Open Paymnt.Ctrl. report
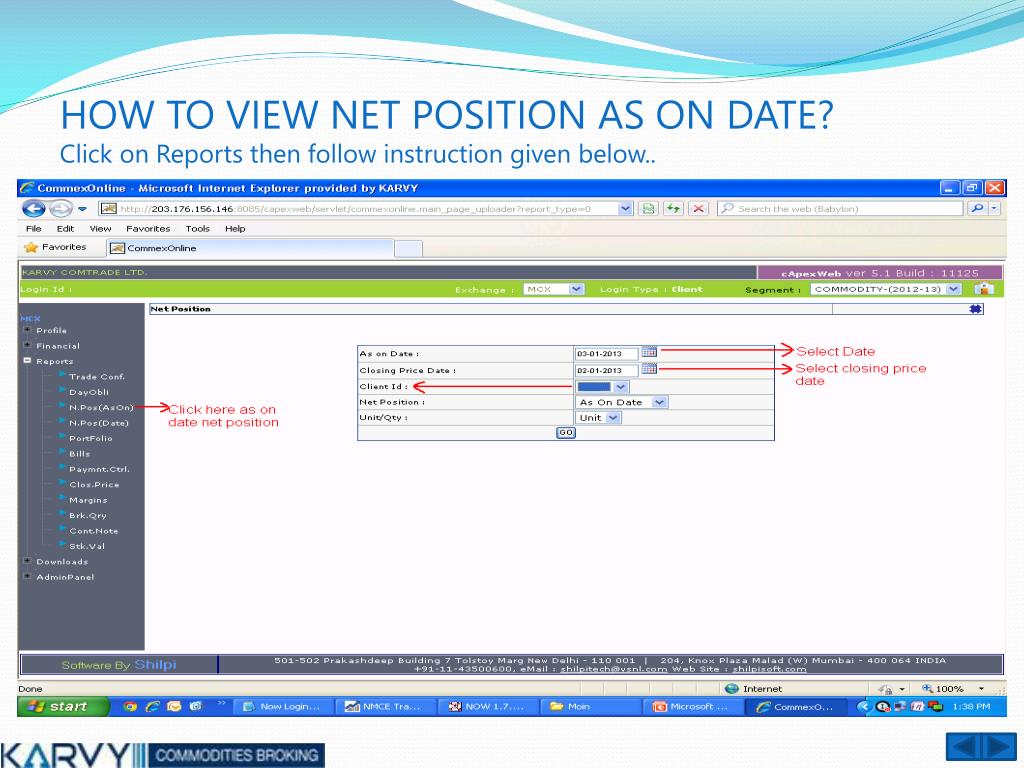Viewport: 1024px width, 768px height. tap(99, 469)
